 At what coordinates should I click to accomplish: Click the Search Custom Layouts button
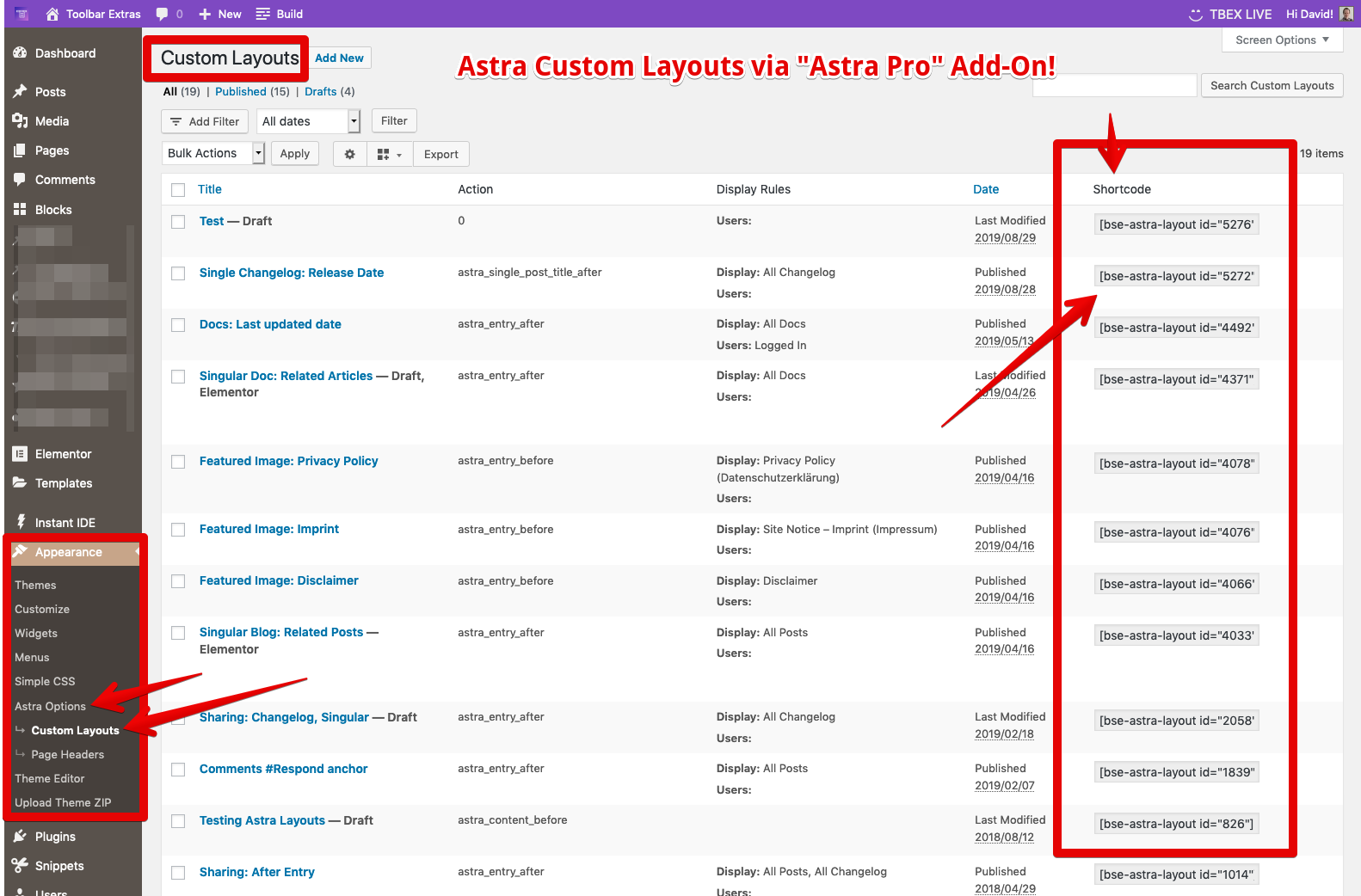tap(1272, 85)
